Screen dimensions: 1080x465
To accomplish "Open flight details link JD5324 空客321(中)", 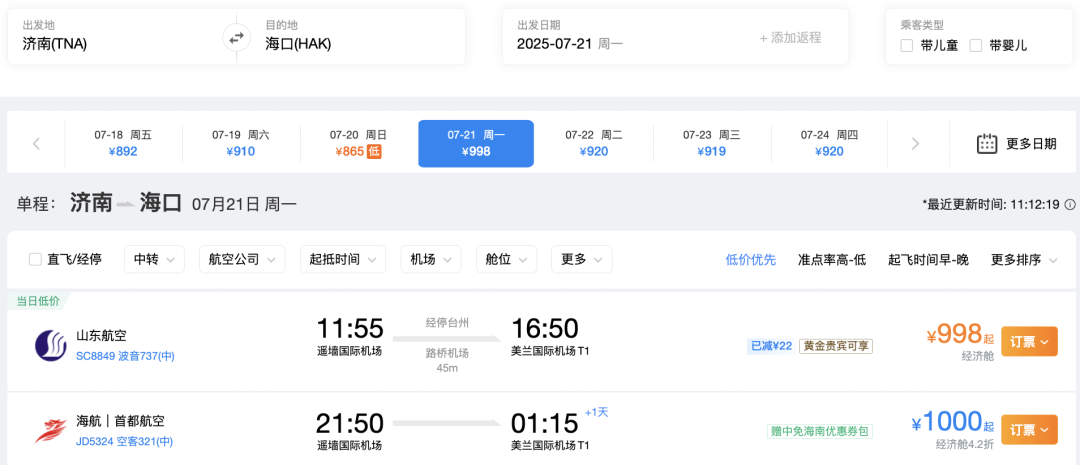I will tap(124, 441).
